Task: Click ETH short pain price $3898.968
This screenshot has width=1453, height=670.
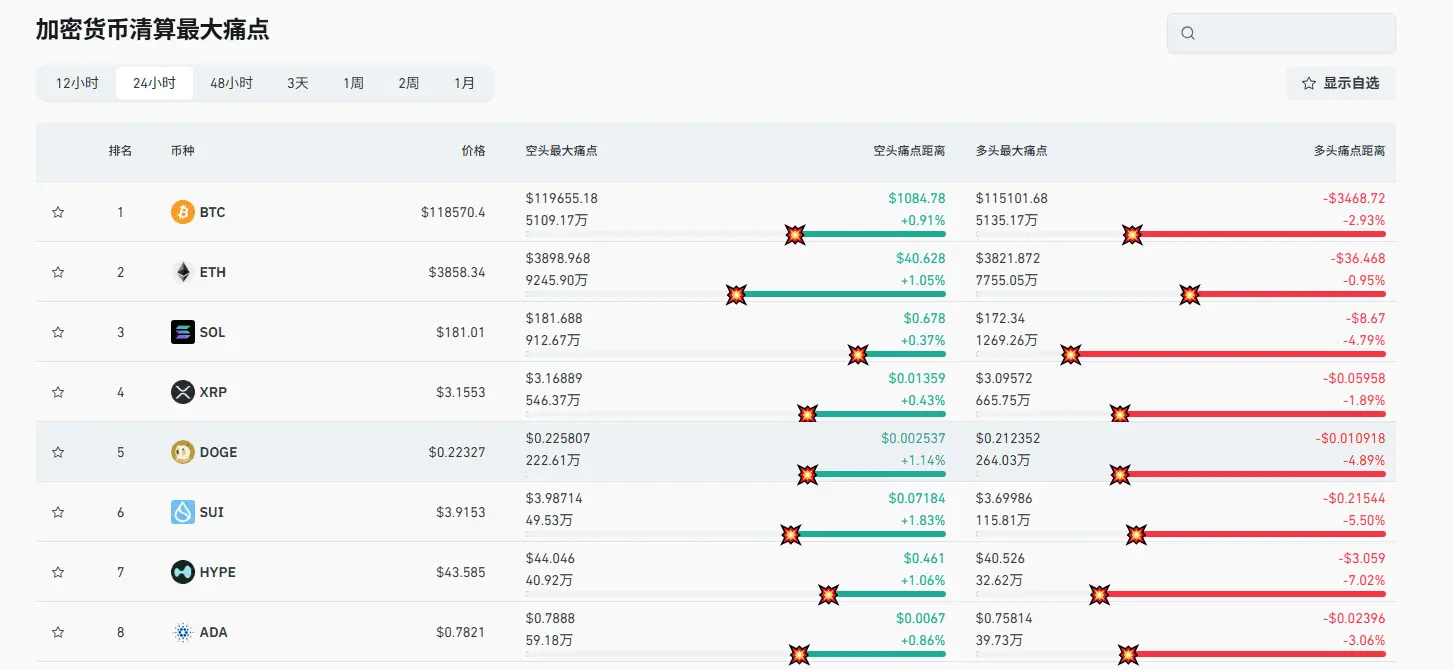Action: click(x=558, y=258)
